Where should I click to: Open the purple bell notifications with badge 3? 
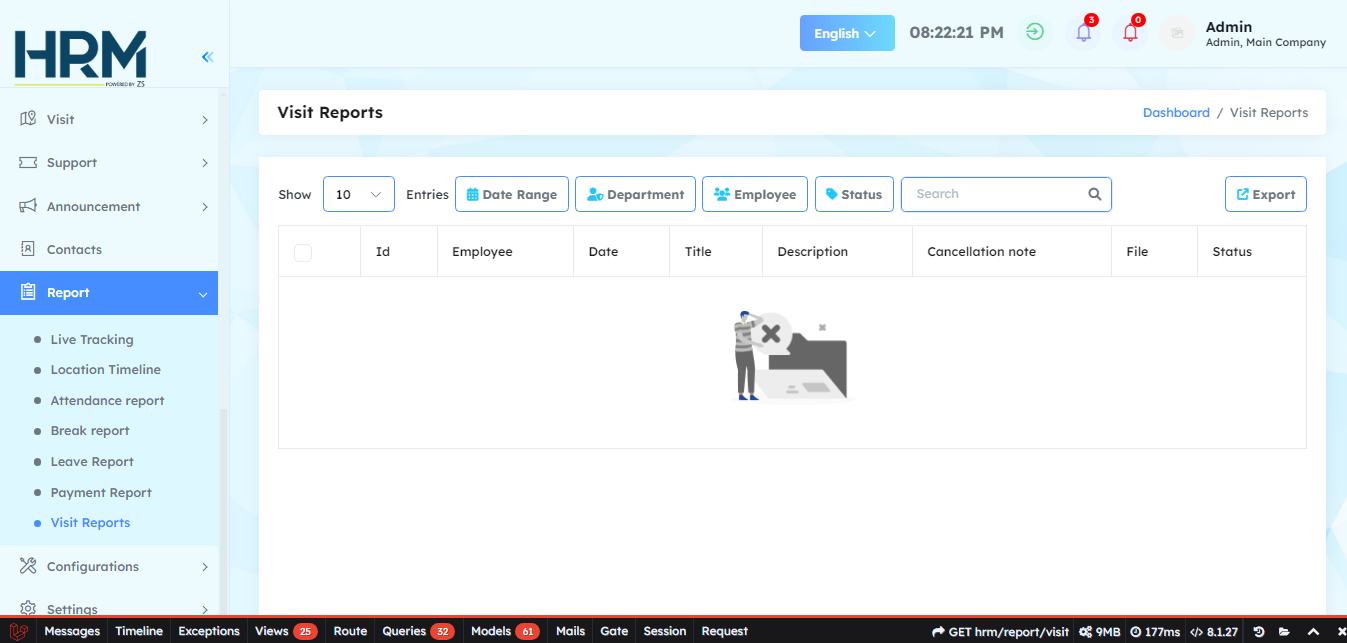[1084, 33]
